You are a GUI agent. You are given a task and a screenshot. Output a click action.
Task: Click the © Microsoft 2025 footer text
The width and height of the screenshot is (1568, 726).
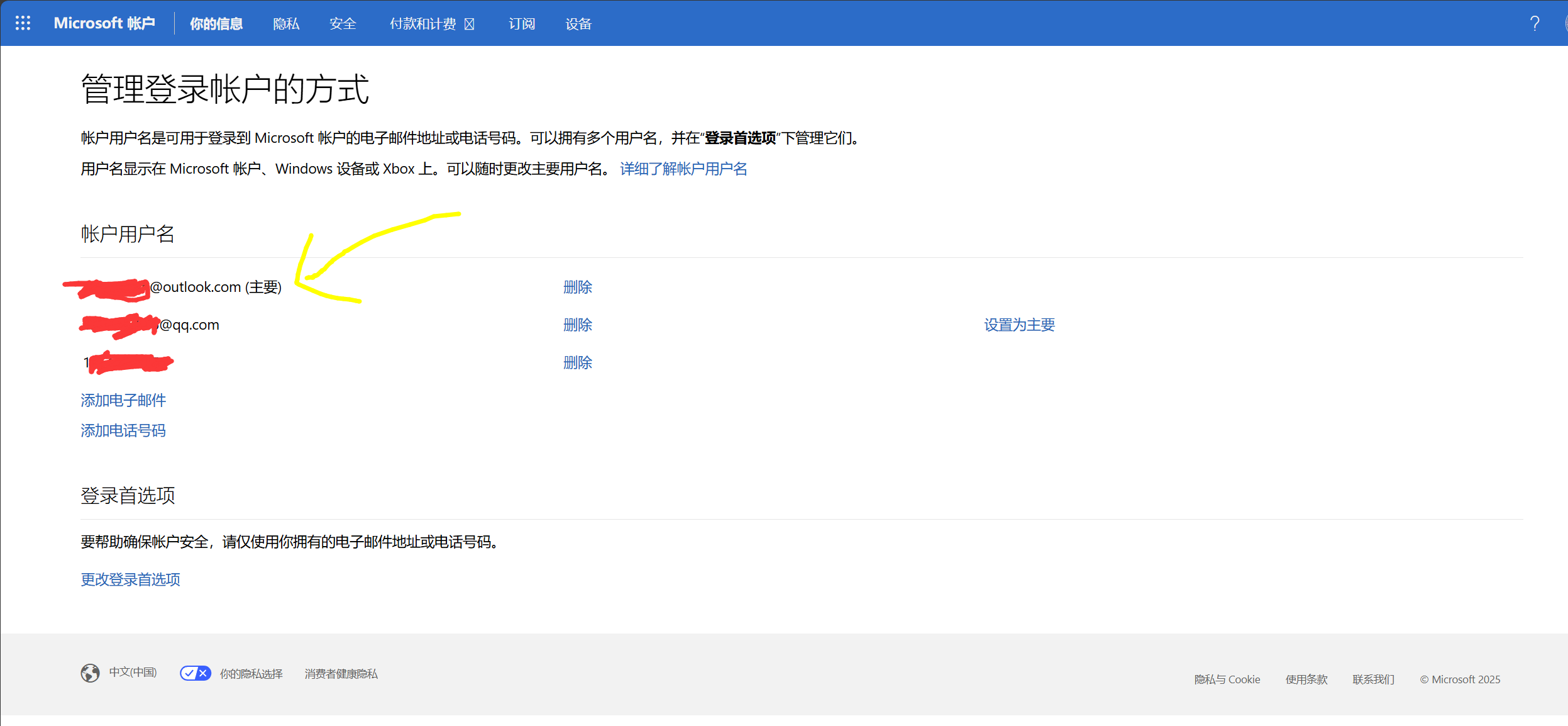[1460, 679]
